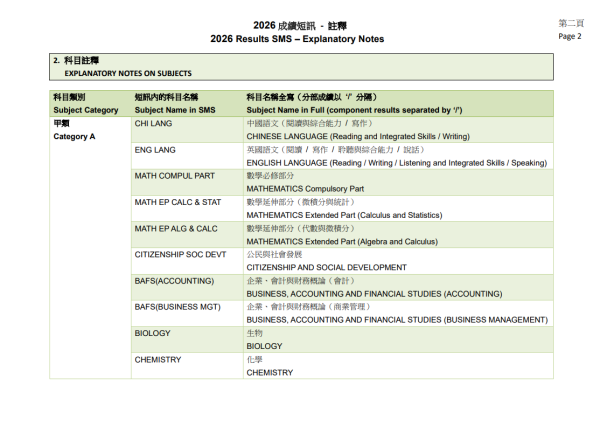Click the full name ending '(BUSINESS MANAGEMENT)'
The width and height of the screenshot is (600, 425).
[397, 320]
